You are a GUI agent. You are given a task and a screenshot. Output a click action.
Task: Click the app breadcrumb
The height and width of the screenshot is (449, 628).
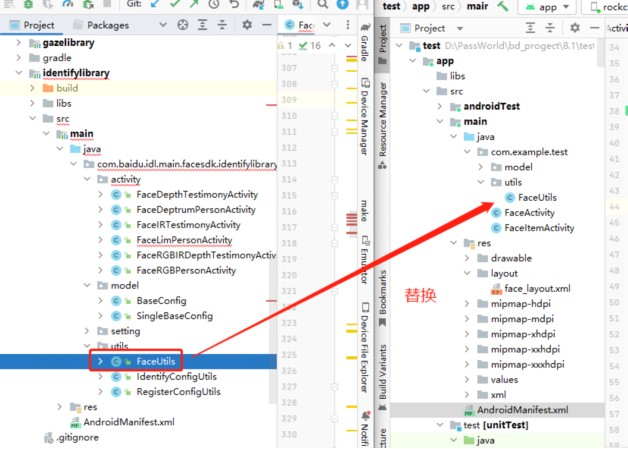[x=421, y=6]
